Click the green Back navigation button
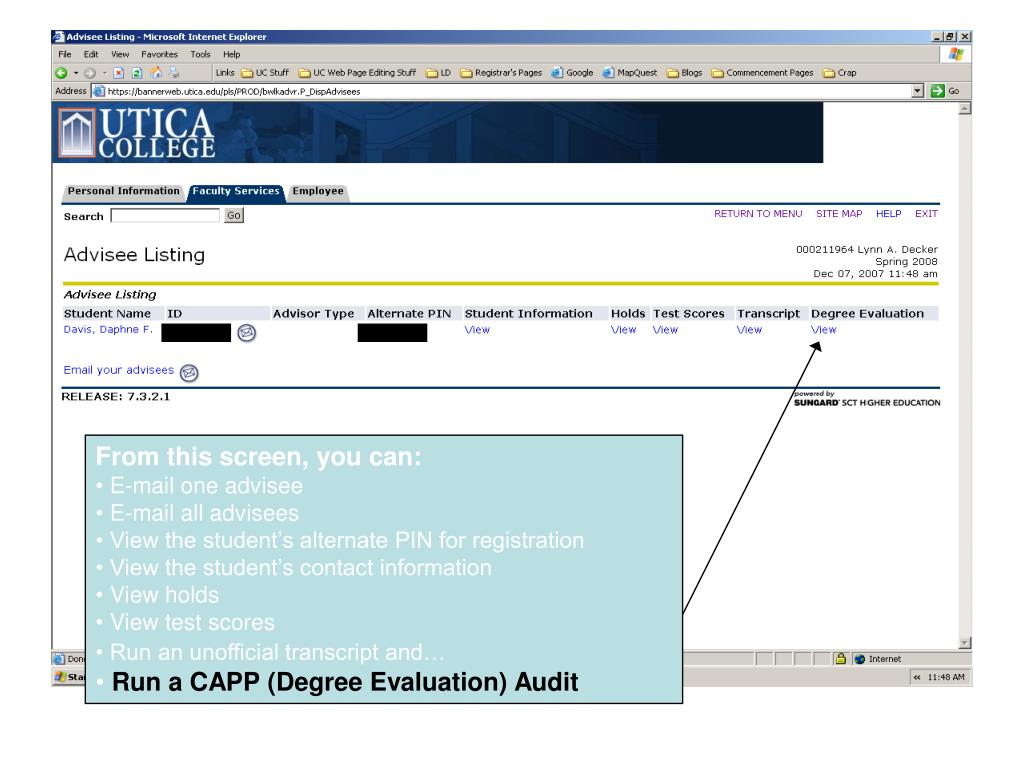The image size is (1024, 768). coord(61,73)
